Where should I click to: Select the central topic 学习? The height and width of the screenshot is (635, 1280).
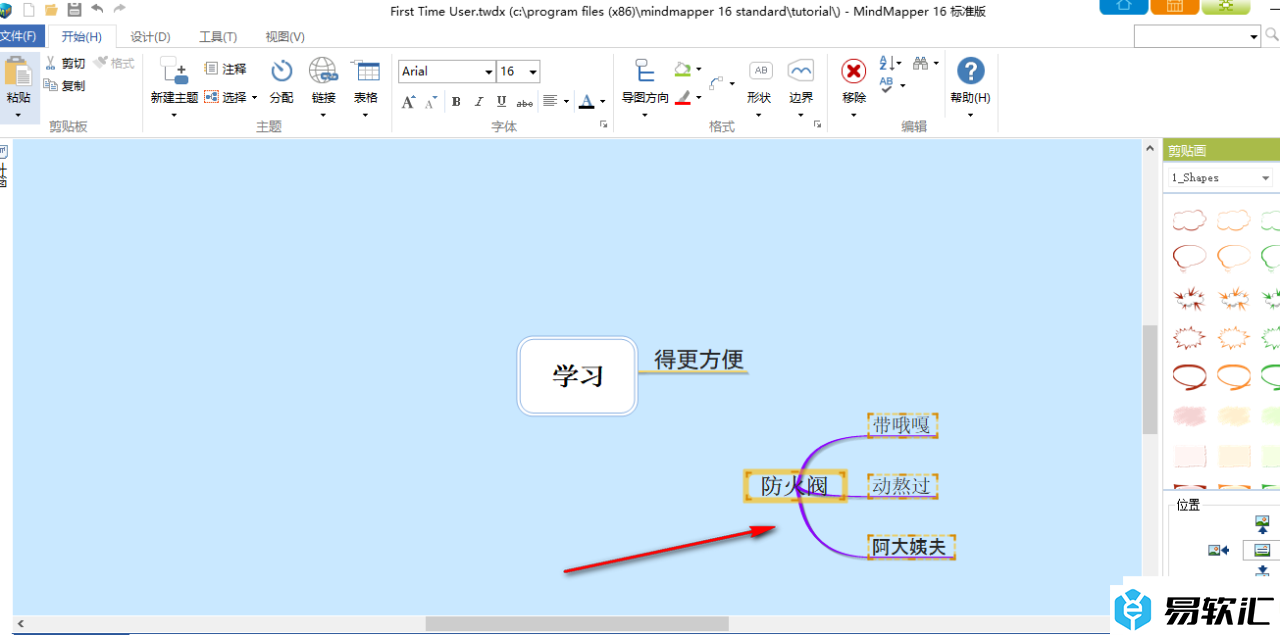[578, 376]
